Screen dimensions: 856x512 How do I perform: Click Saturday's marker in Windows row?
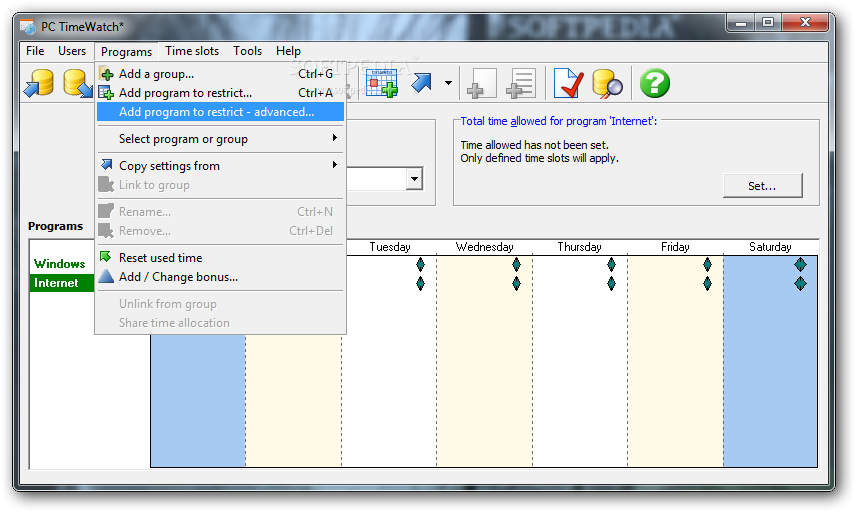(x=800, y=264)
